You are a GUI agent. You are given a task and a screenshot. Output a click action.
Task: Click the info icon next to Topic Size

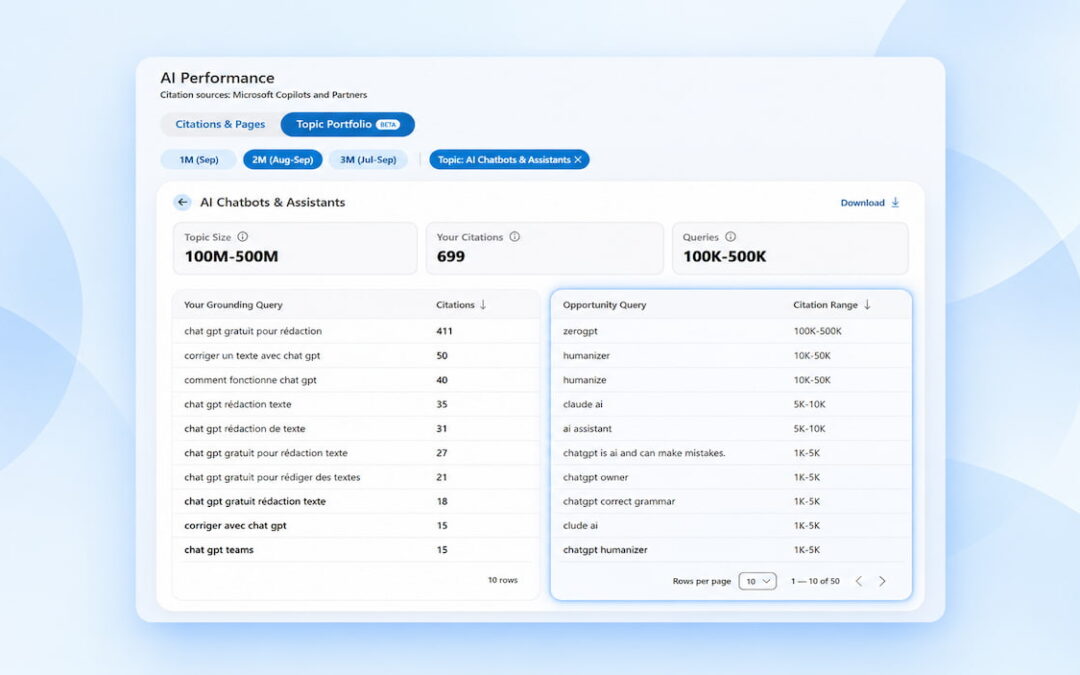(x=242, y=236)
